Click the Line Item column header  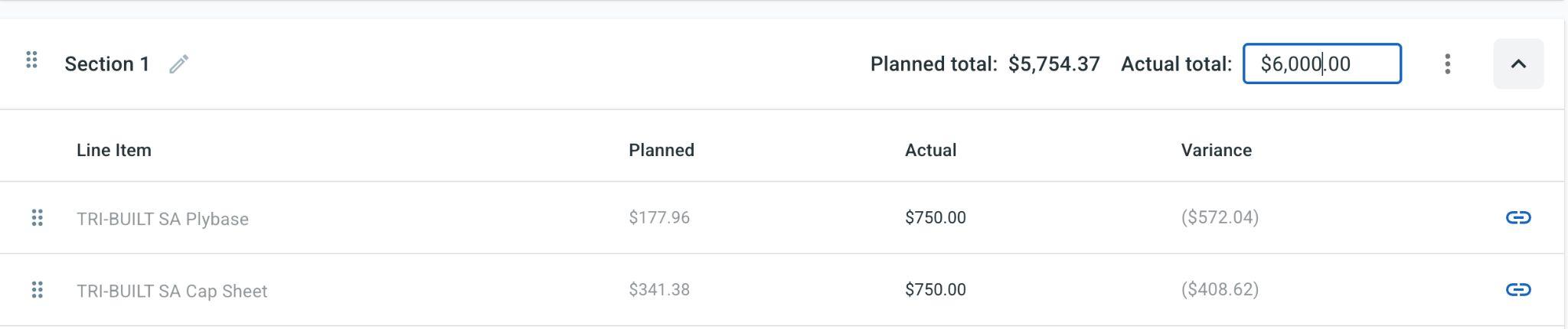tap(114, 150)
